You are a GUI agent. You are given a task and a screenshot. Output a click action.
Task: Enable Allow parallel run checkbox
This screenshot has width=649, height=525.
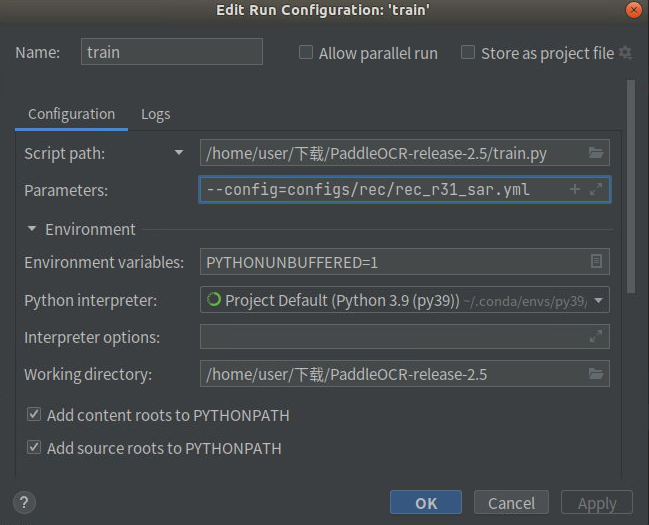[x=307, y=53]
